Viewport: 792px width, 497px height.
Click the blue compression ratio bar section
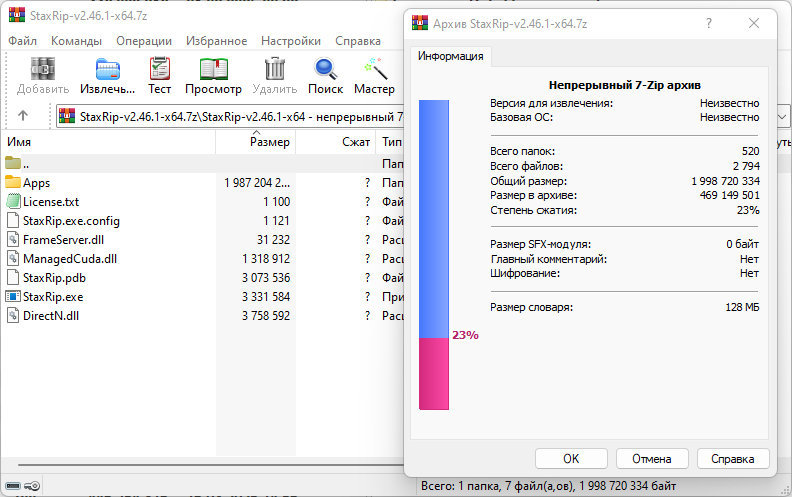pos(434,219)
